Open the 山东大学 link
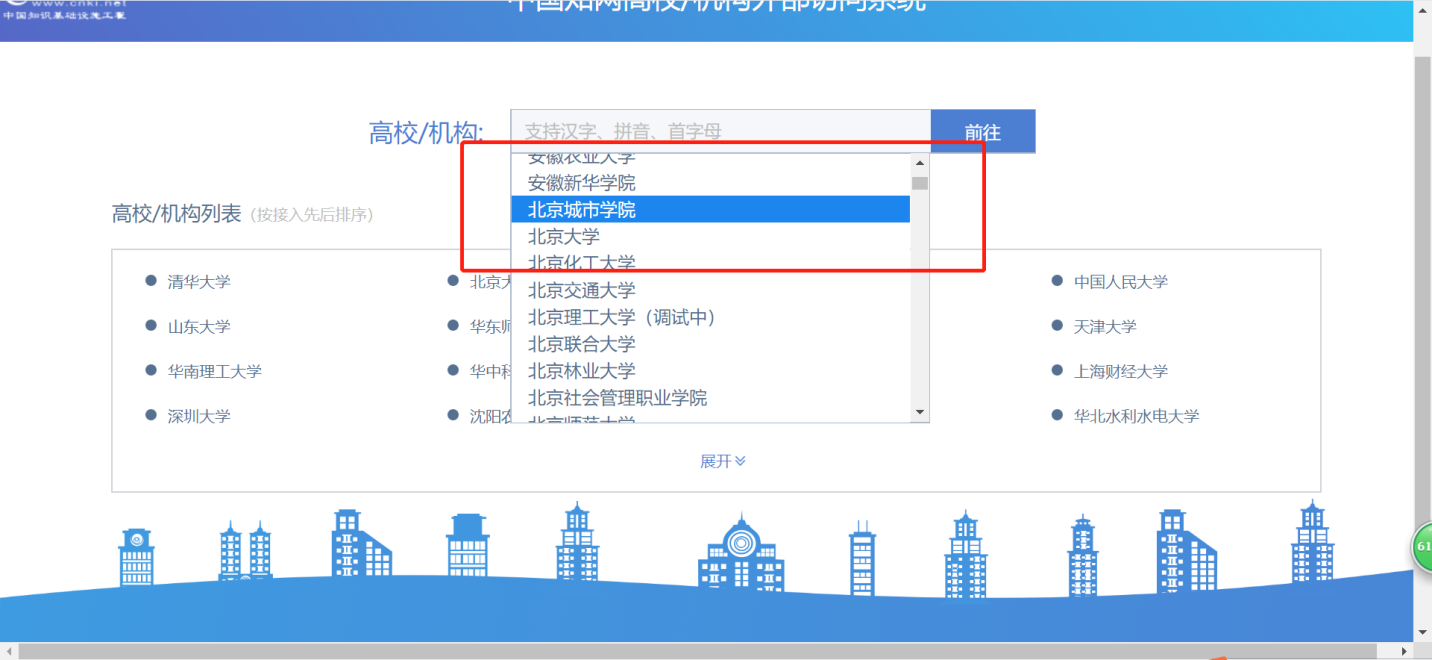Image resolution: width=1432 pixels, height=660 pixels. pos(199,327)
